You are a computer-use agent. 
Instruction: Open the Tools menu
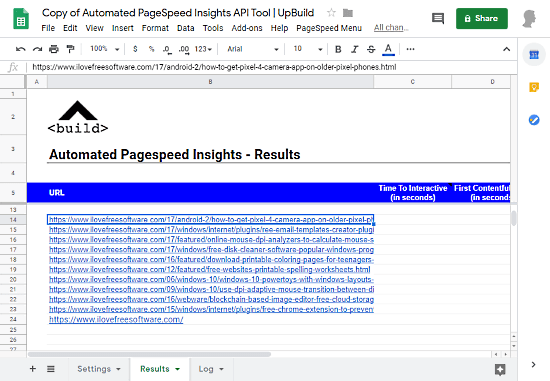coord(213,28)
